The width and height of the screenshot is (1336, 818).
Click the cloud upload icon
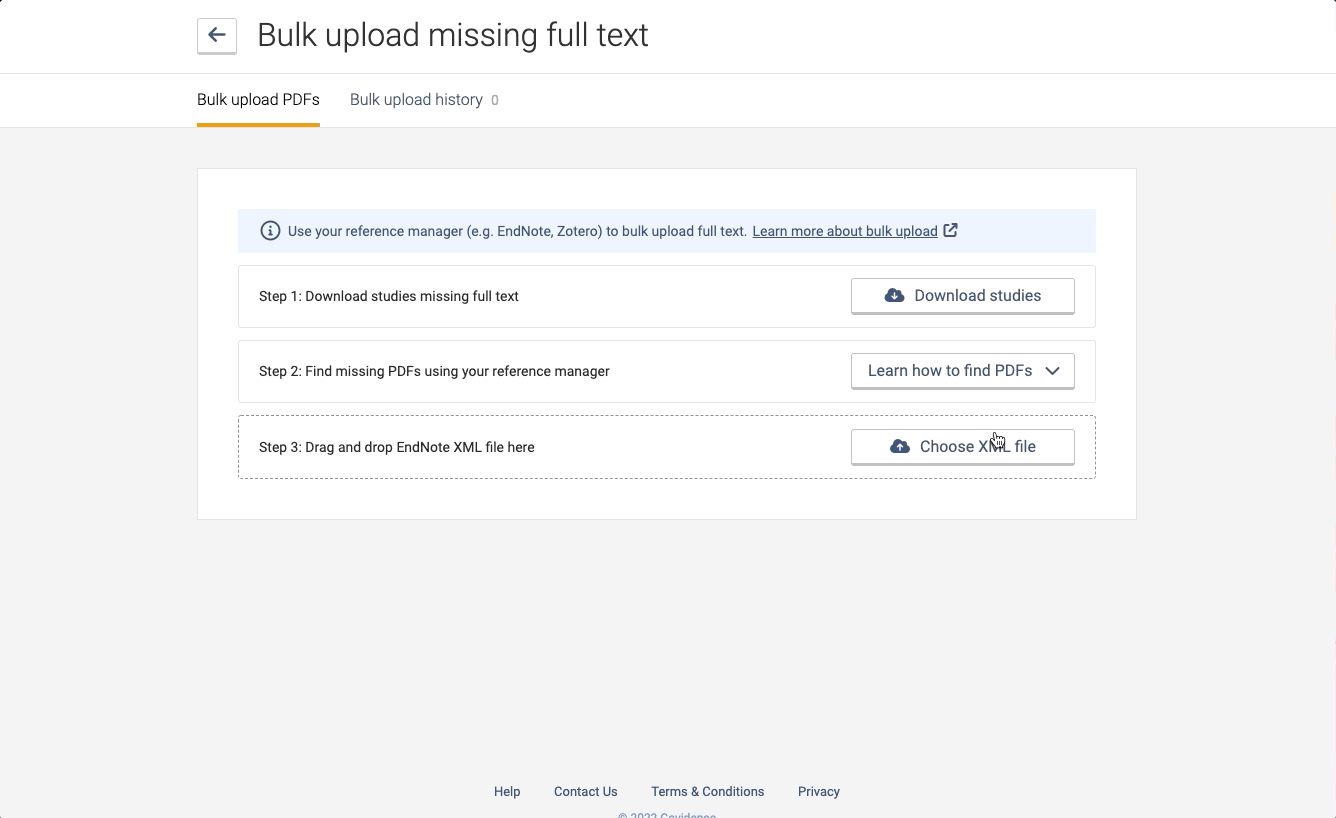(900, 447)
